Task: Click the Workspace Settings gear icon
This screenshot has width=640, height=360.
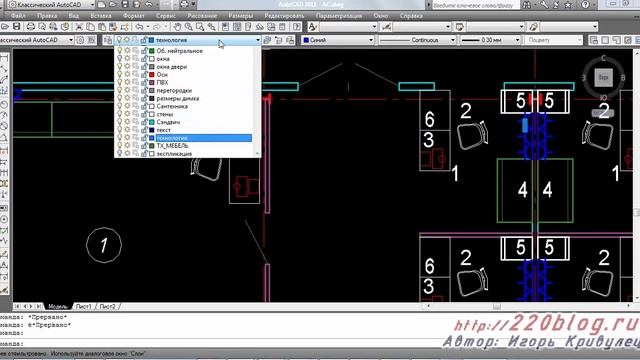Action: click(80, 40)
